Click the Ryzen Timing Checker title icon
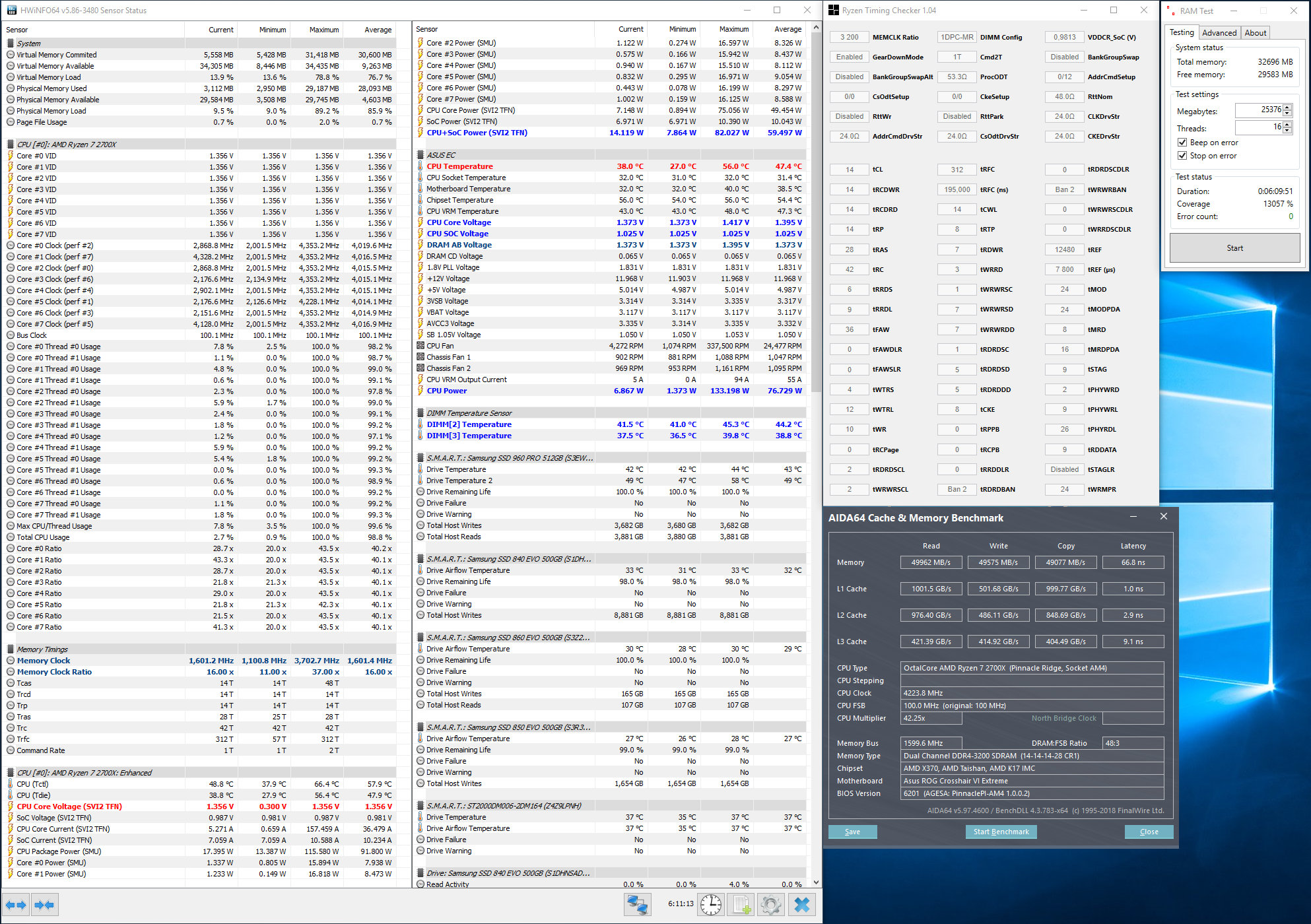 (x=834, y=11)
